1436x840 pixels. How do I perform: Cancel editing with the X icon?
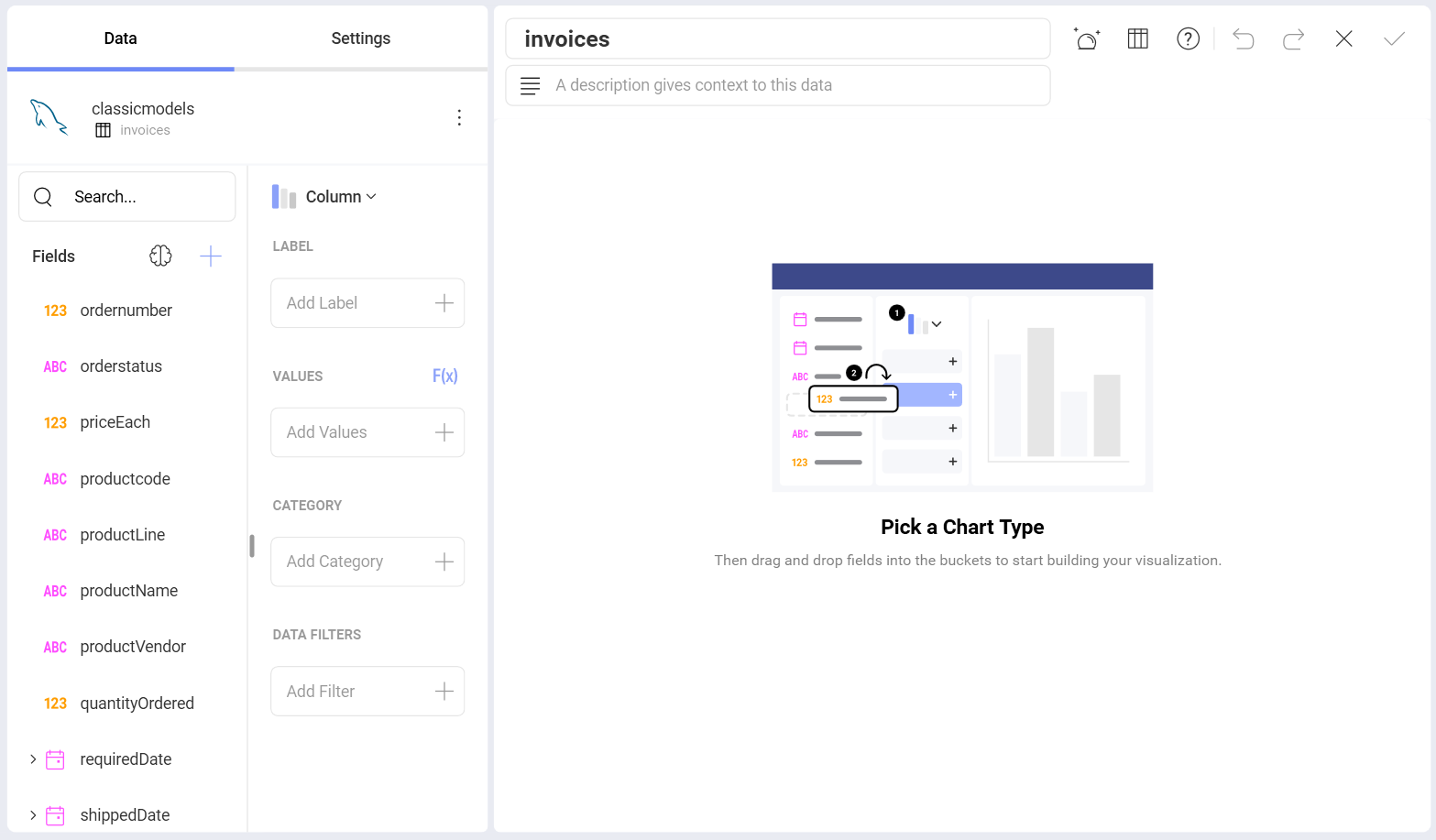(x=1344, y=38)
